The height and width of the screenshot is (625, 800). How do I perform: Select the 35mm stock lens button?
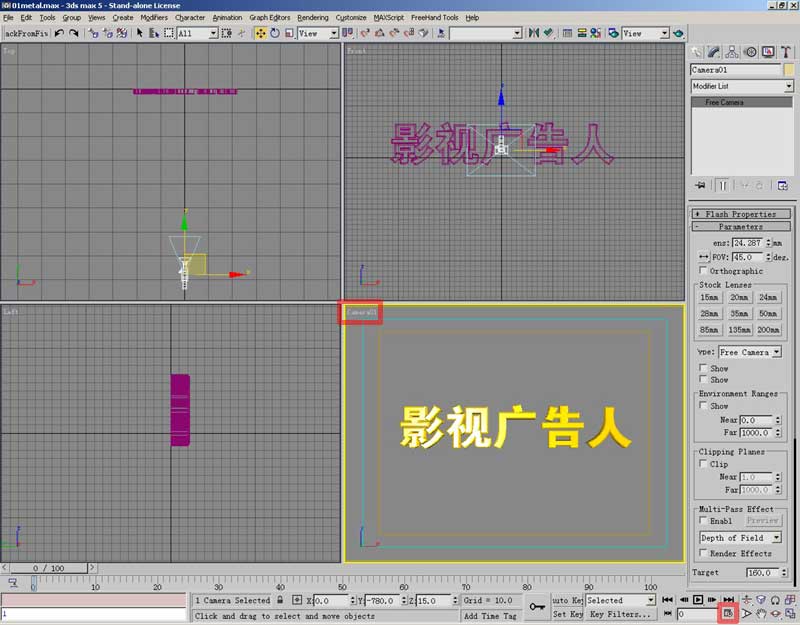[x=739, y=313]
